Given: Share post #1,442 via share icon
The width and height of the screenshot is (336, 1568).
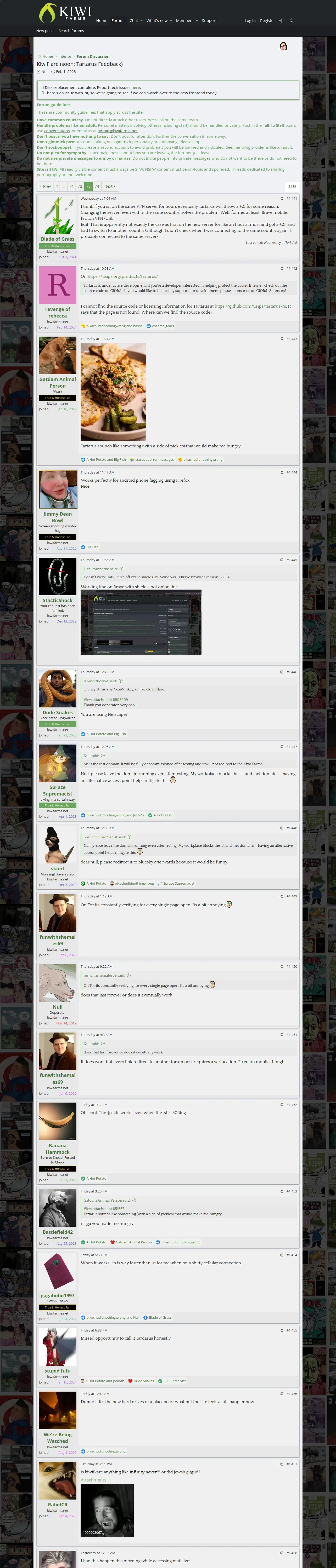Looking at the screenshot, I should (281, 268).
